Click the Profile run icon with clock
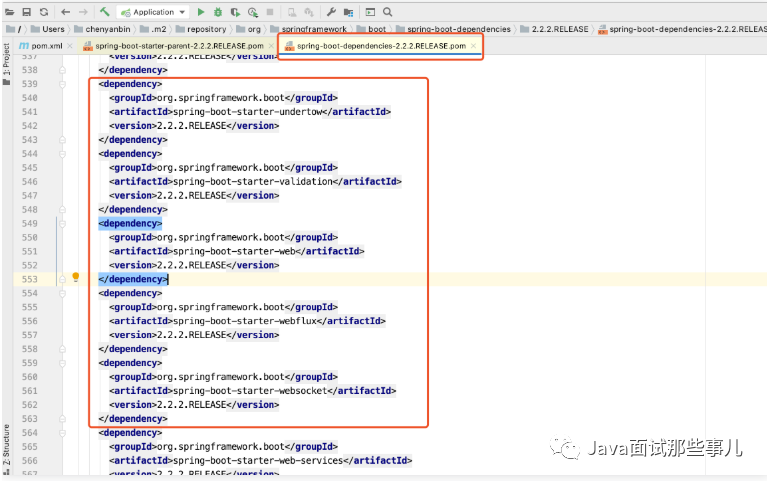The height and width of the screenshot is (481, 767). (x=253, y=12)
